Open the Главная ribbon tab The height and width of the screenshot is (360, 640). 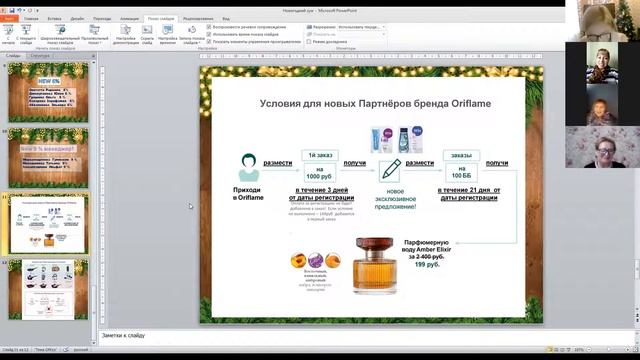(31, 19)
